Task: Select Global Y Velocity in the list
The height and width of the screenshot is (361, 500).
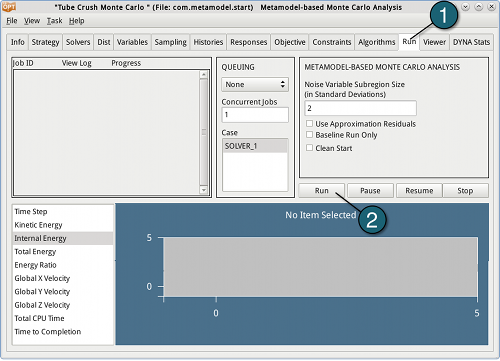Action: (x=63, y=292)
